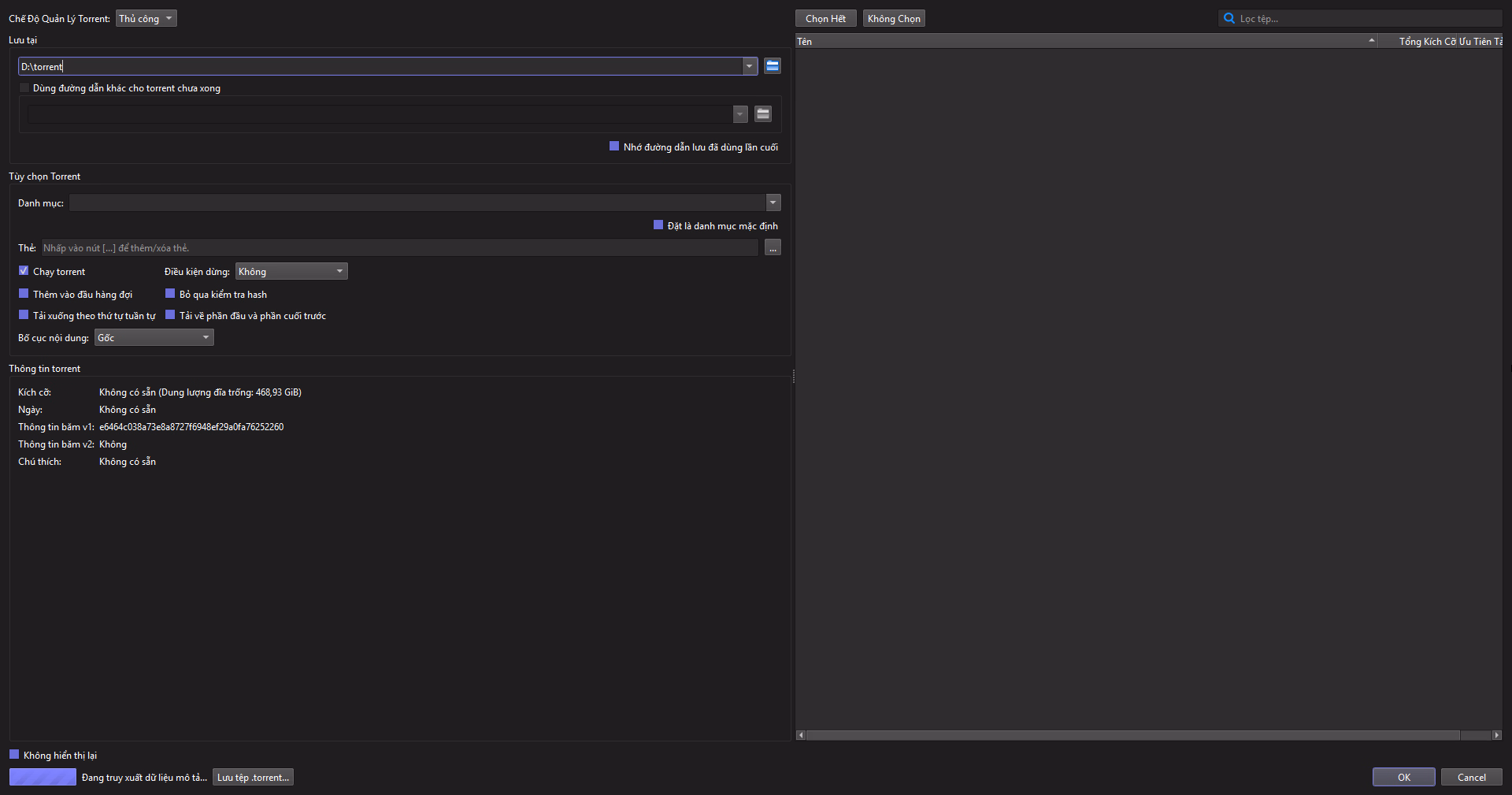Click the browse folder icon for save path
1512x795 pixels.
tap(772, 66)
